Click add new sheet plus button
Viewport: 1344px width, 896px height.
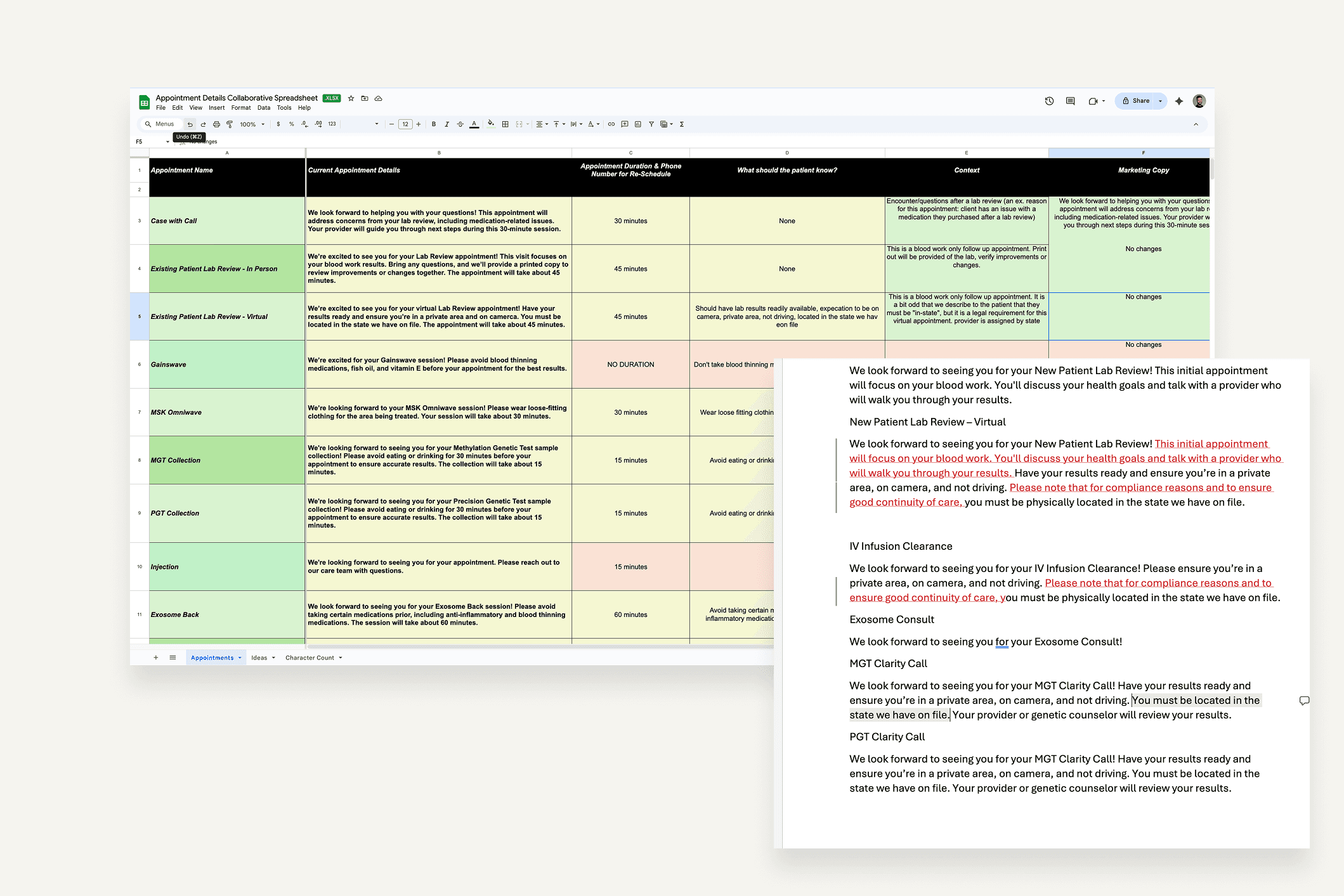pyautogui.click(x=156, y=658)
